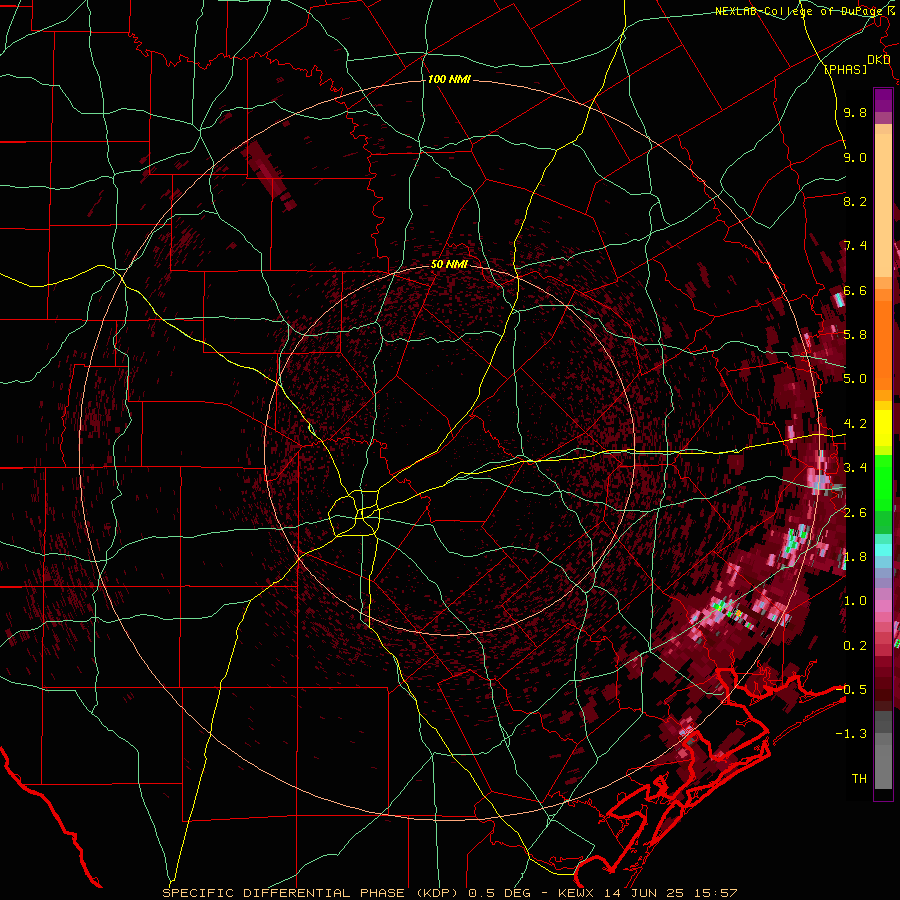This screenshot has height=900, width=900.
Task: Click the 9.8 value on the color scale
Action: pos(855,112)
